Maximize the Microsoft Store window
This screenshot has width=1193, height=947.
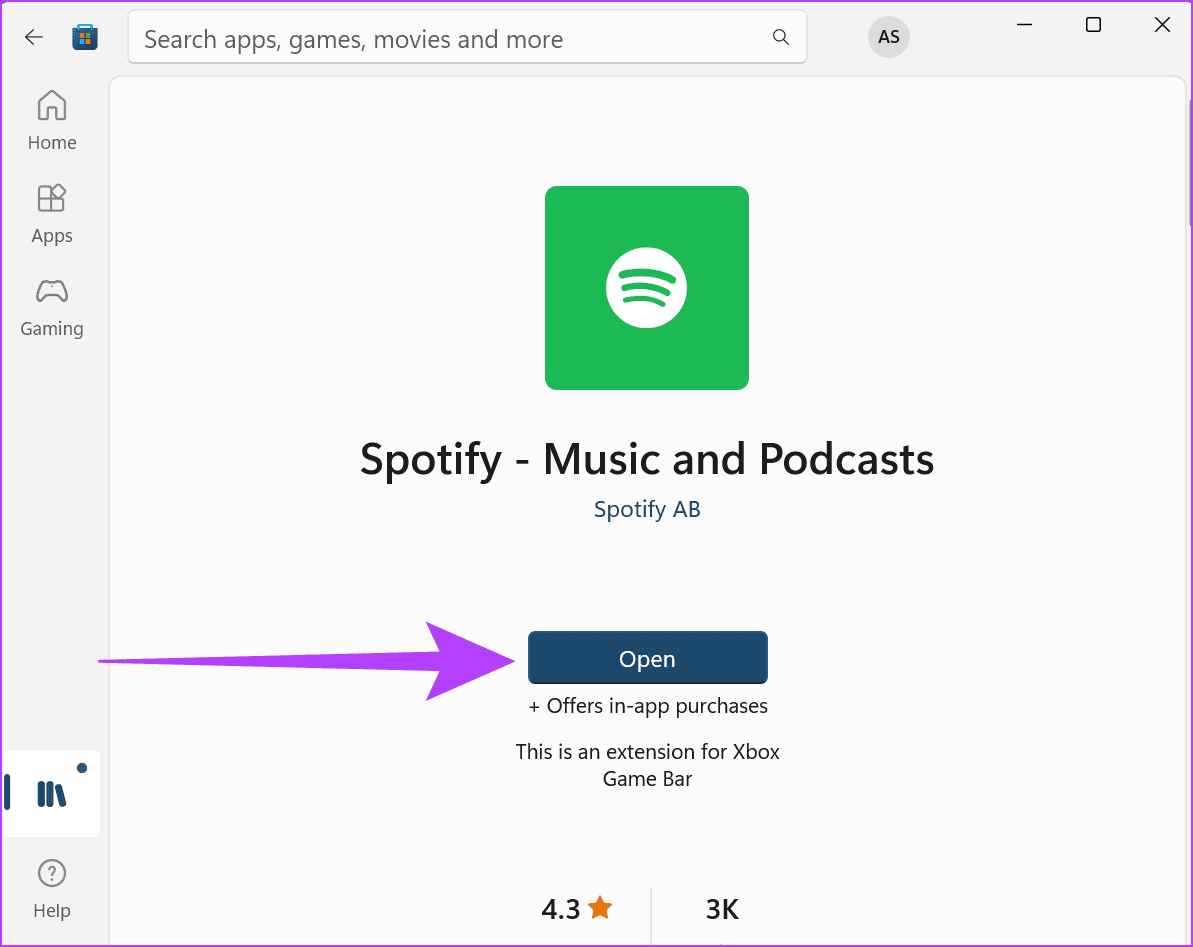1093,26
